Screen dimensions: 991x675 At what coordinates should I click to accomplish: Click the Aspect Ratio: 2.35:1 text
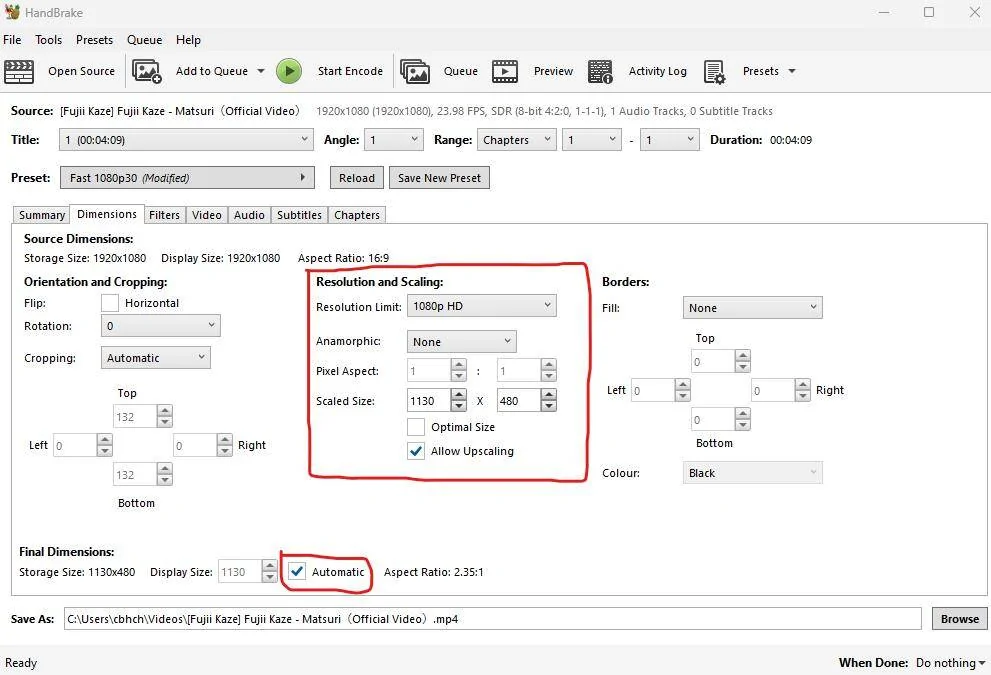434,572
